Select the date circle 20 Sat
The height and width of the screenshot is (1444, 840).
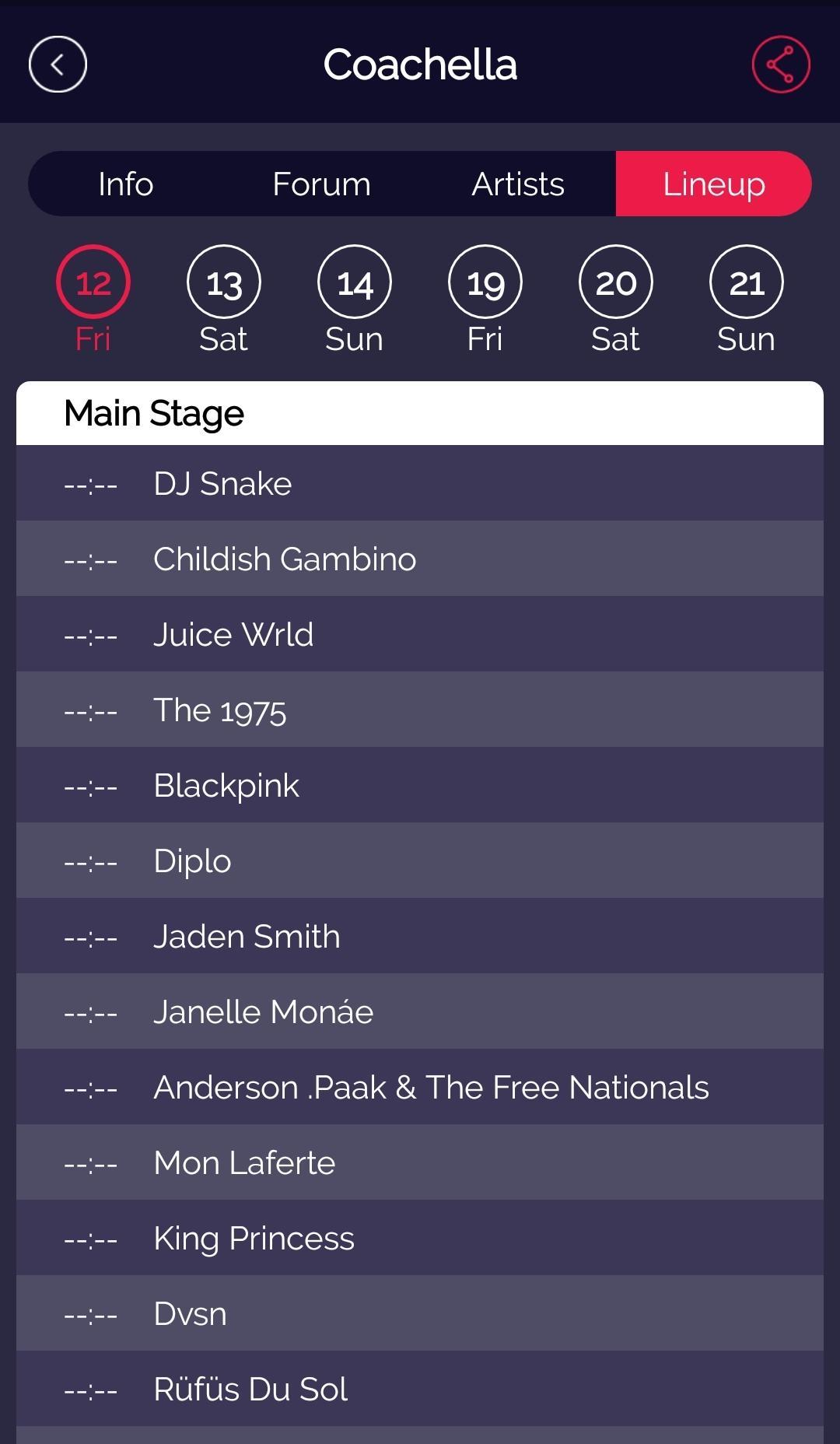615,284
